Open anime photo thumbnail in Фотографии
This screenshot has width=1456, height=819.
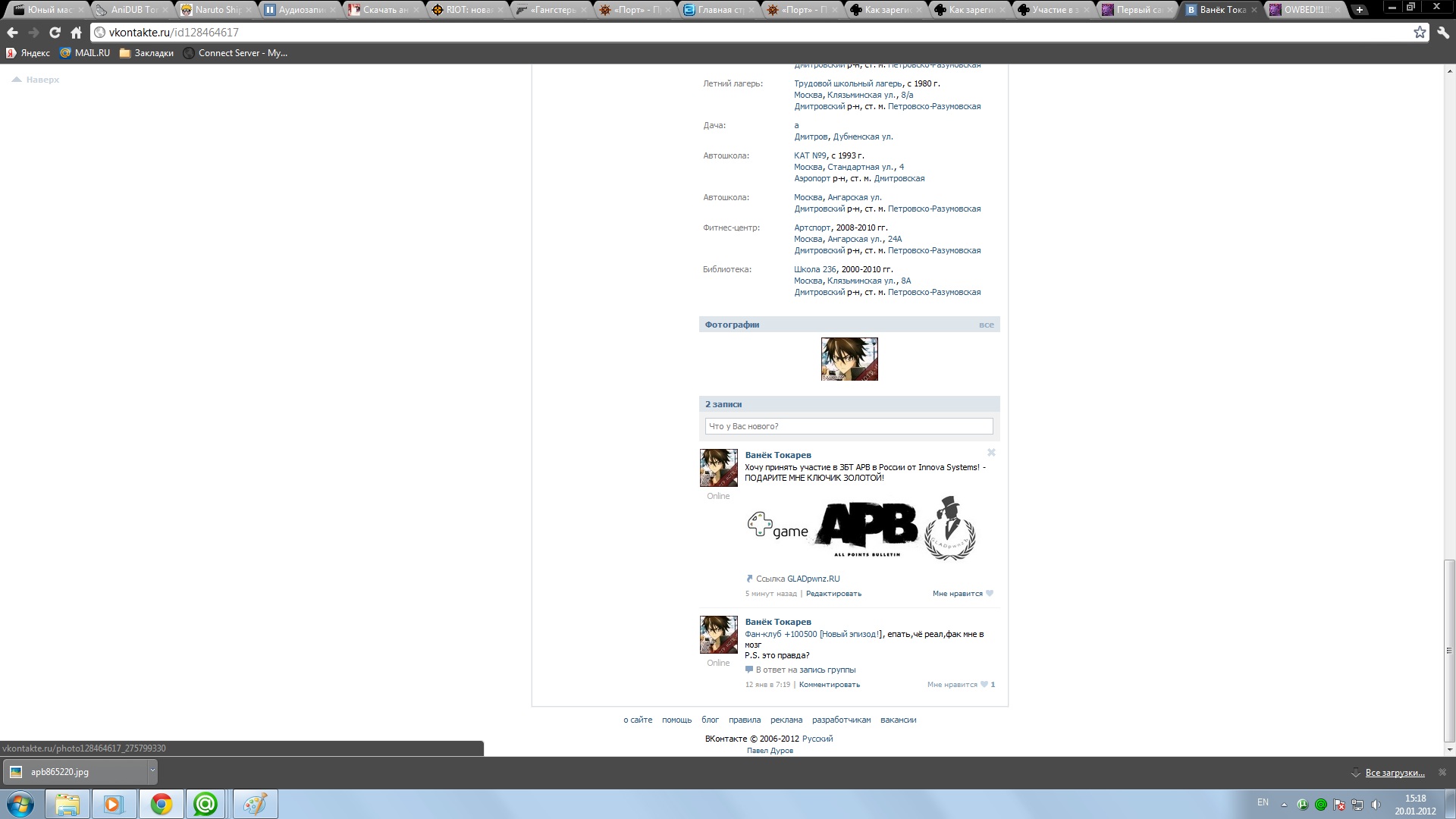coord(849,359)
